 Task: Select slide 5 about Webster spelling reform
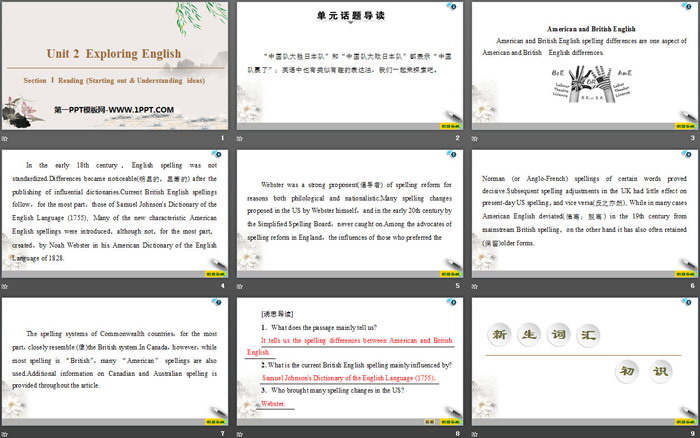tap(350, 213)
